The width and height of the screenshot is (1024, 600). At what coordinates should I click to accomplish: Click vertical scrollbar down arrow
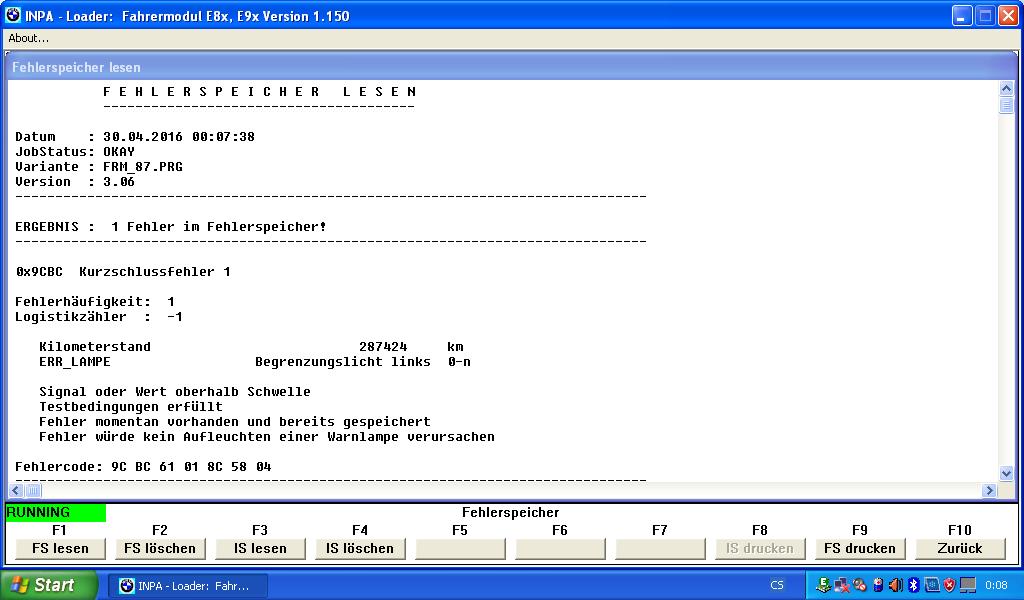[1006, 473]
